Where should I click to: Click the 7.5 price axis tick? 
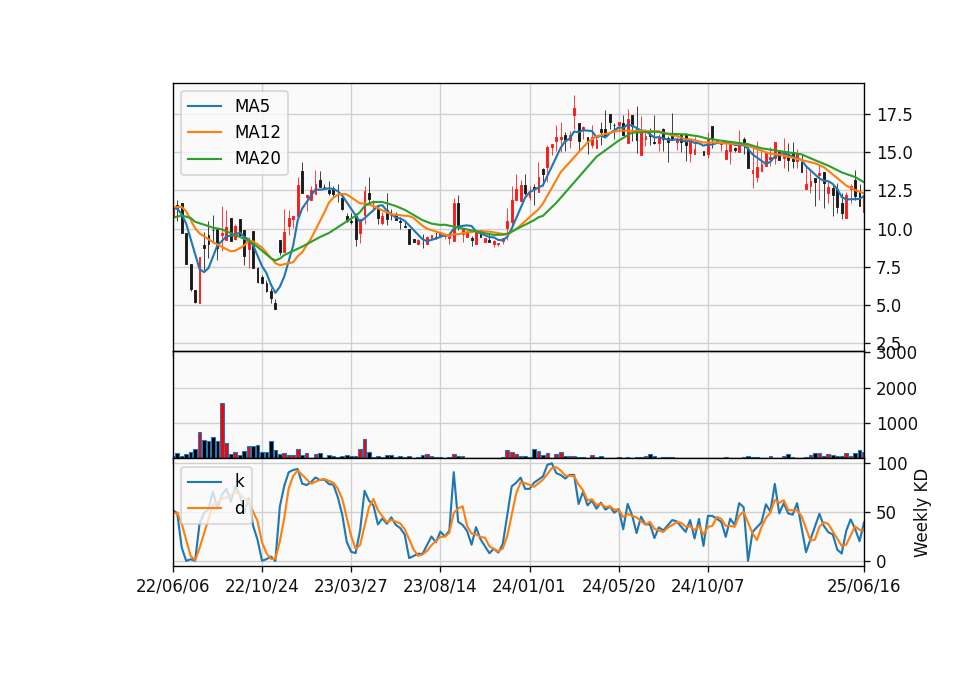tap(890, 268)
